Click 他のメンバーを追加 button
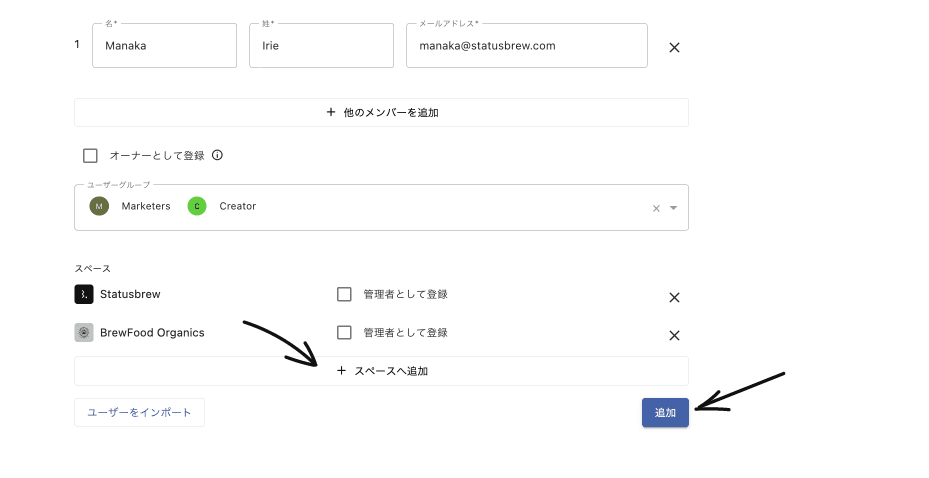This screenshot has width=929, height=478. [382, 112]
